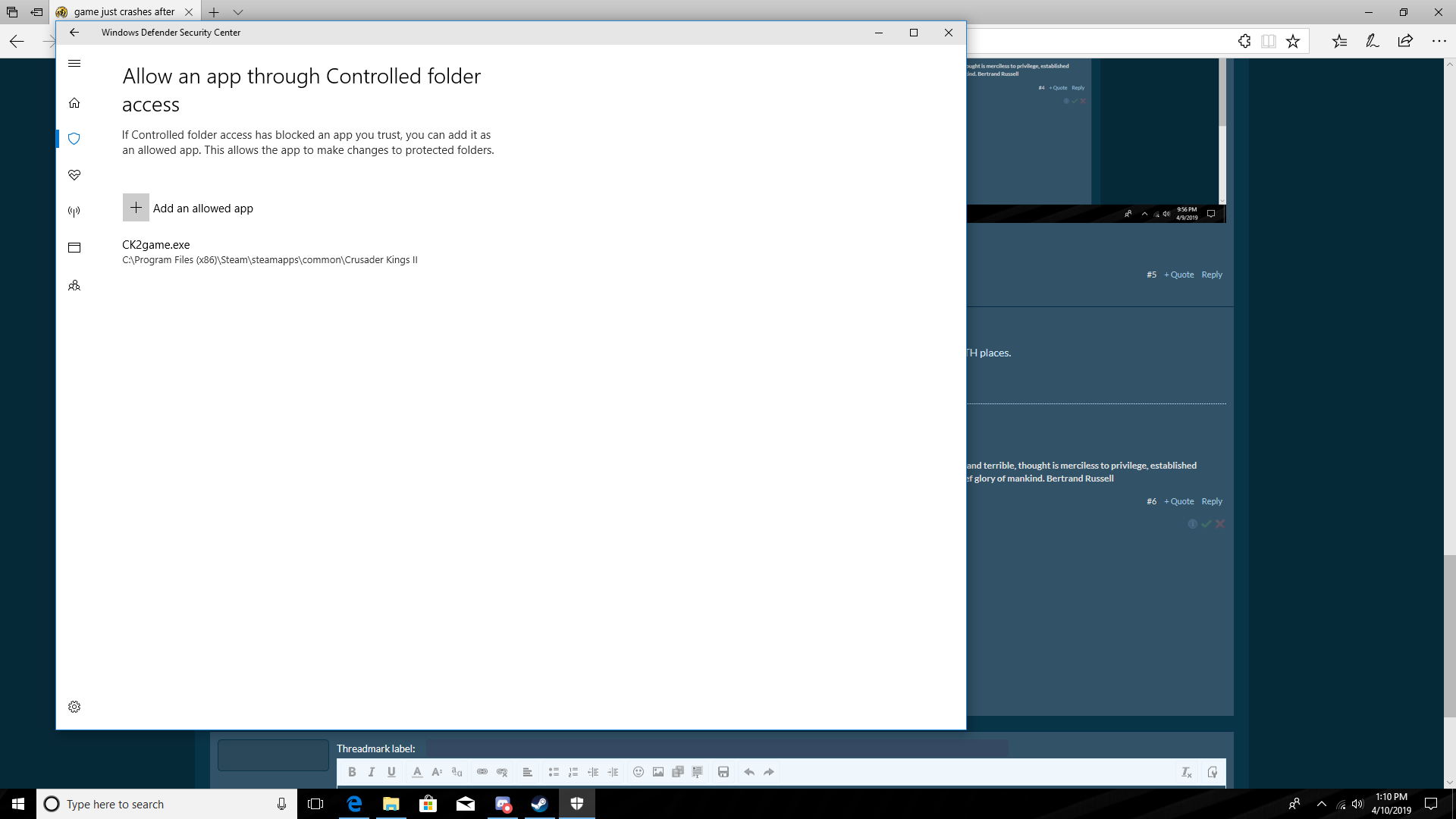This screenshot has width=1456, height=819.
Task: Open font size dropdown in editor
Action: (x=437, y=772)
